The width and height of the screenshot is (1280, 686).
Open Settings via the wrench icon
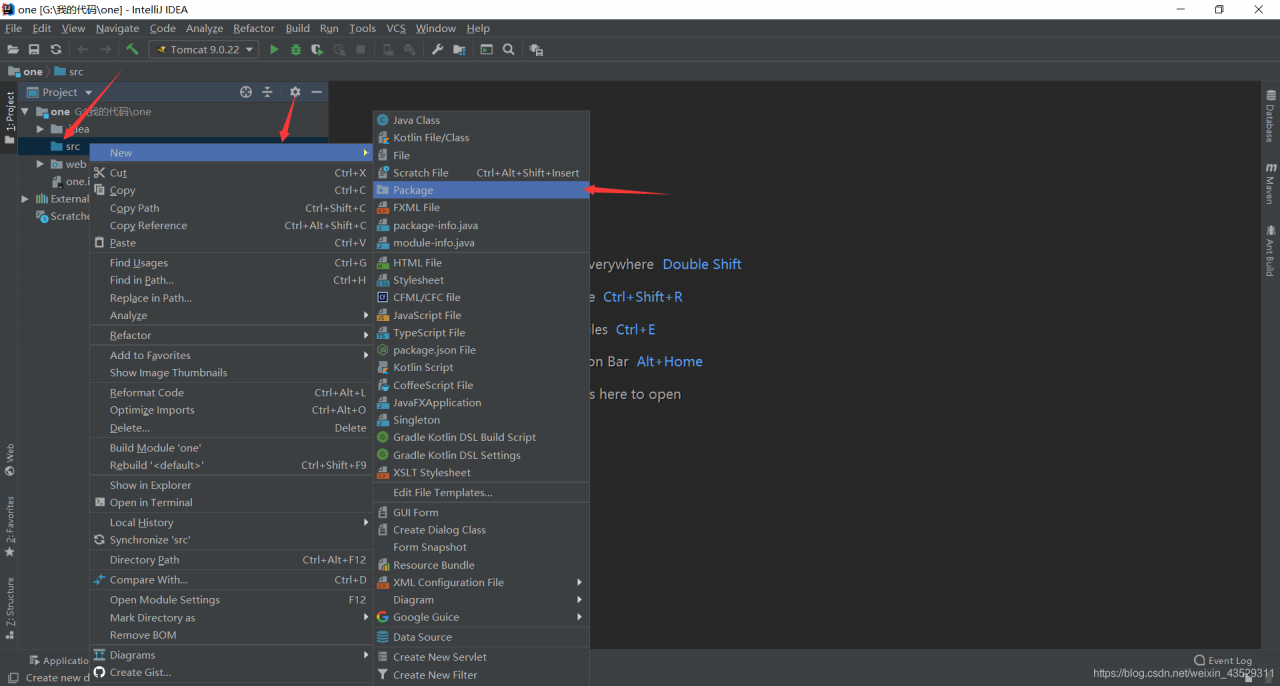tap(437, 49)
